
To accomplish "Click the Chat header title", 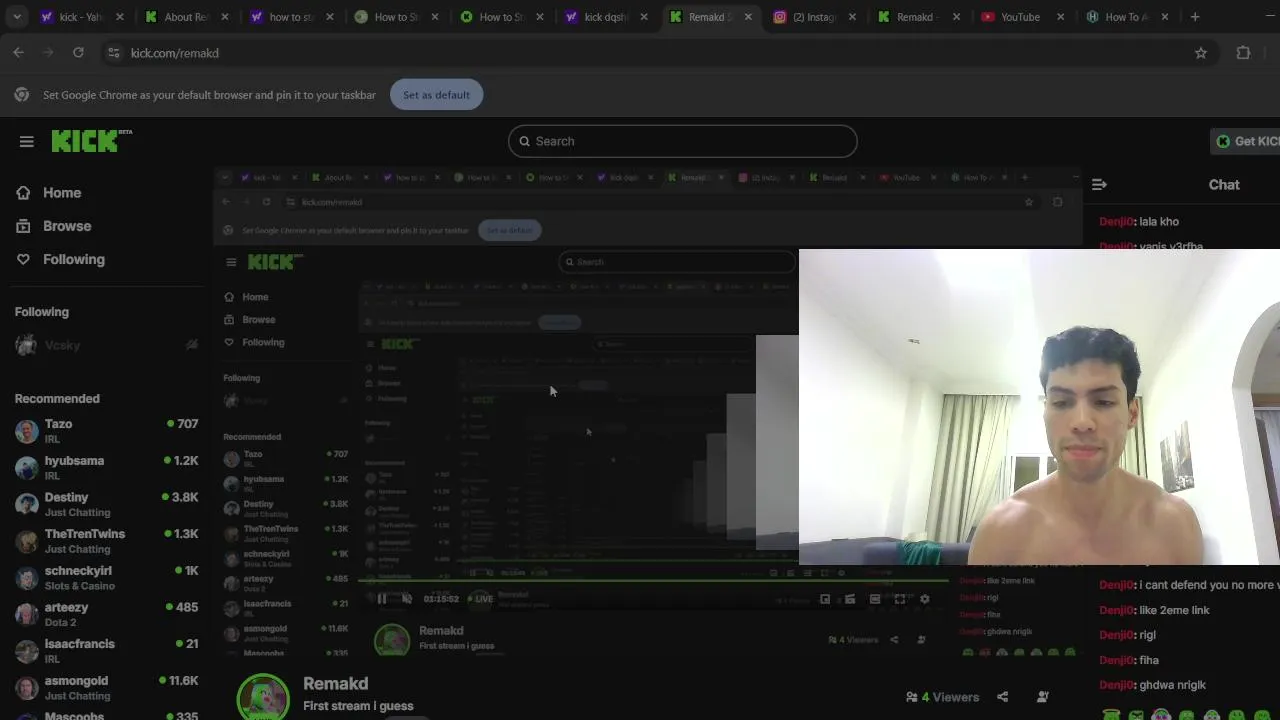I will (1224, 184).
